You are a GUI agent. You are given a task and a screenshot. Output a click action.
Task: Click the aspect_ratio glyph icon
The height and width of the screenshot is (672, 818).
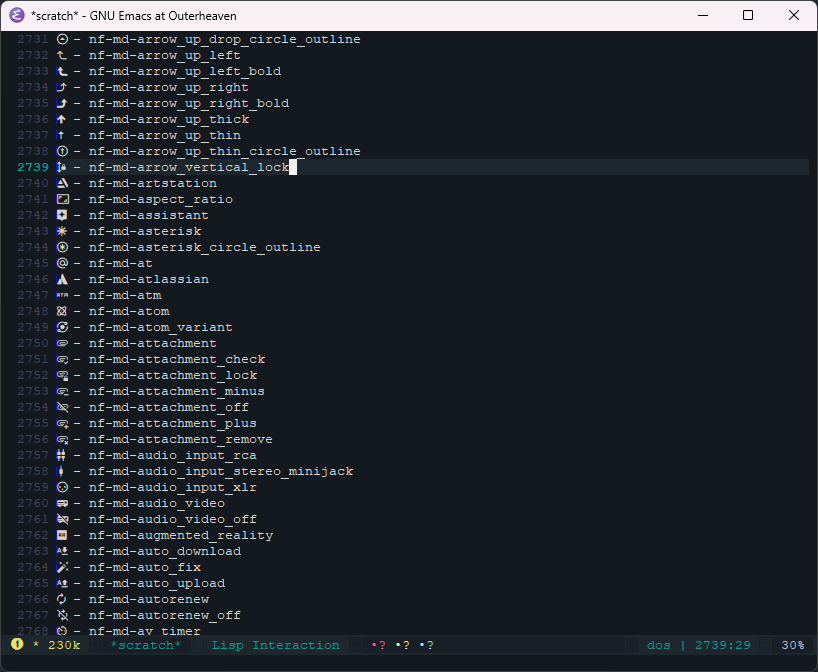(x=62, y=199)
